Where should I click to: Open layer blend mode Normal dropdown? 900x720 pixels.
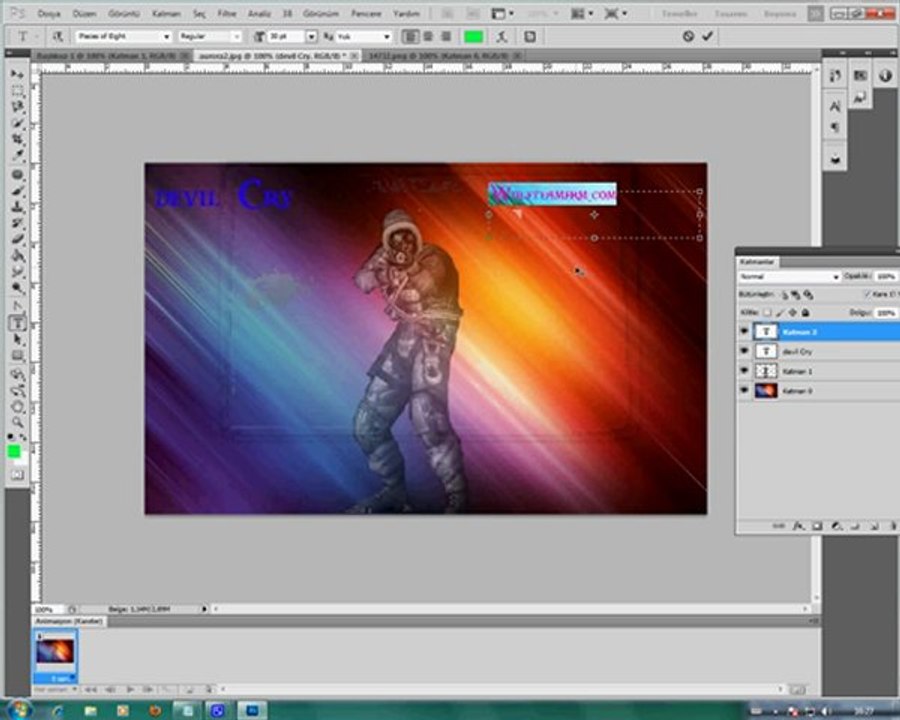789,277
